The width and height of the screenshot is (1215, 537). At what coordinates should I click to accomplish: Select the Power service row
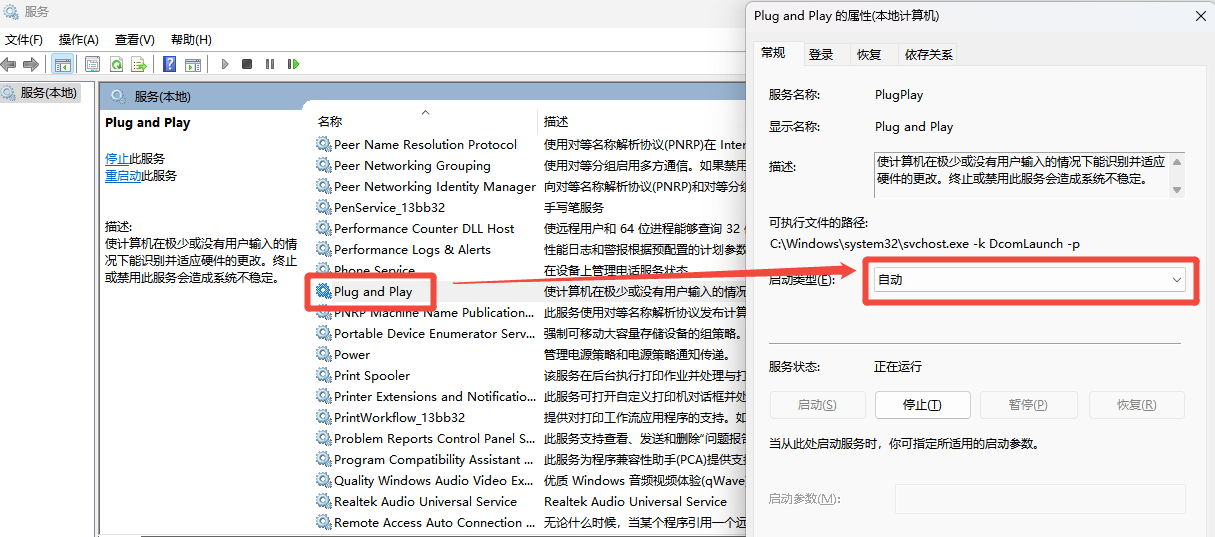click(352, 355)
